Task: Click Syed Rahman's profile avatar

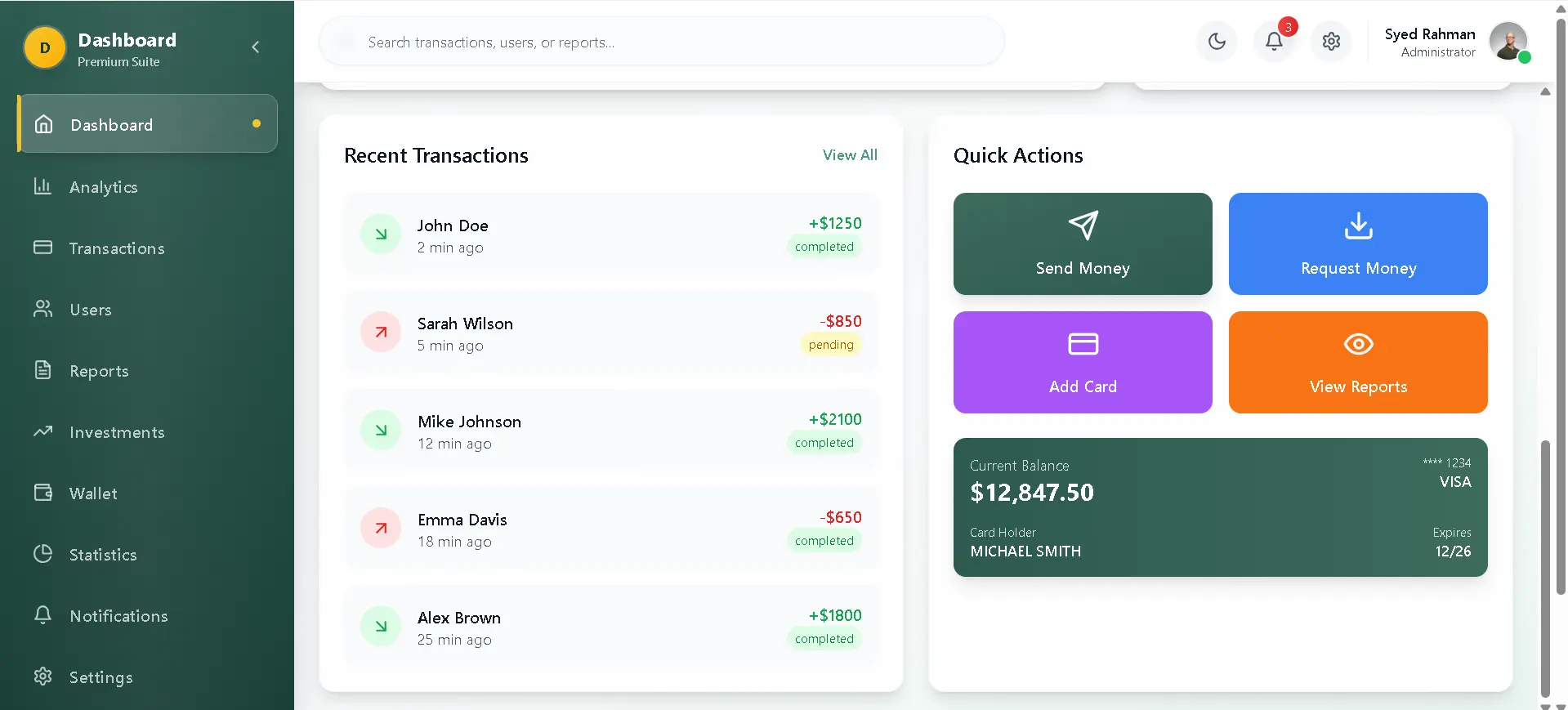Action: (1508, 42)
